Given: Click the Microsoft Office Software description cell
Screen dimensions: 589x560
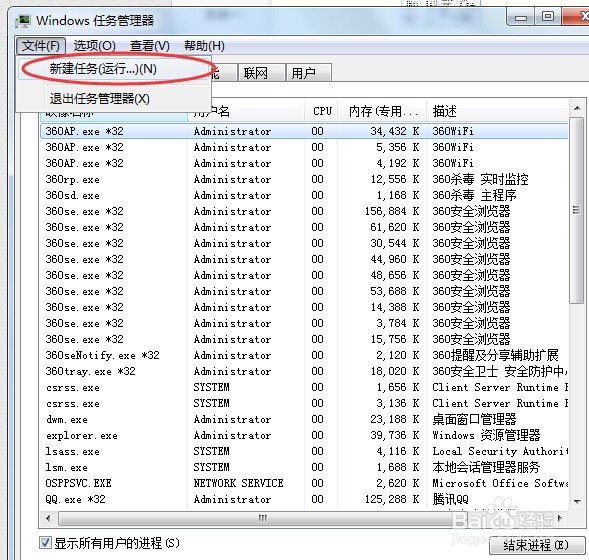Looking at the screenshot, I should point(500,483).
